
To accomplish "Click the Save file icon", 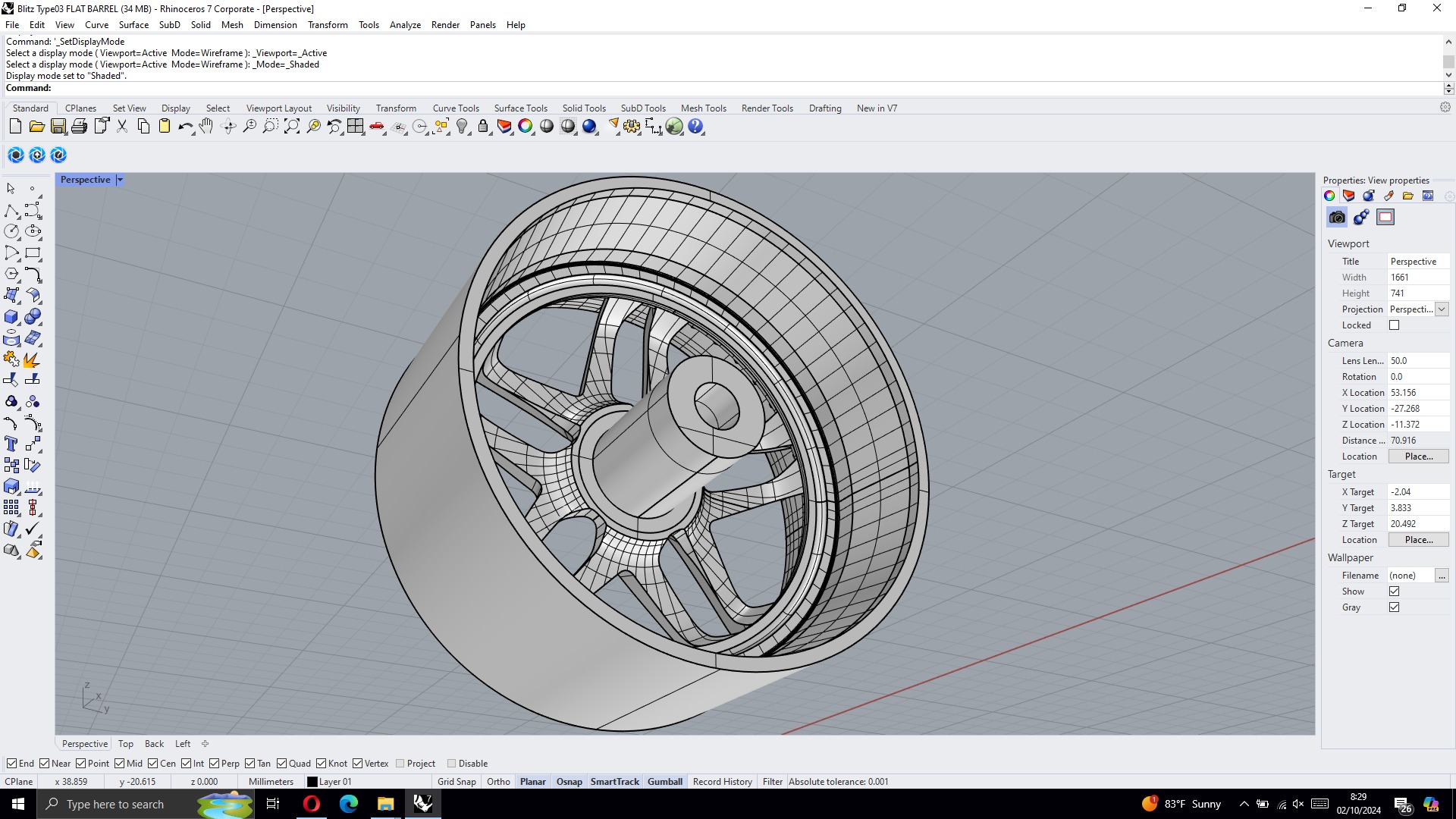I will (58, 127).
